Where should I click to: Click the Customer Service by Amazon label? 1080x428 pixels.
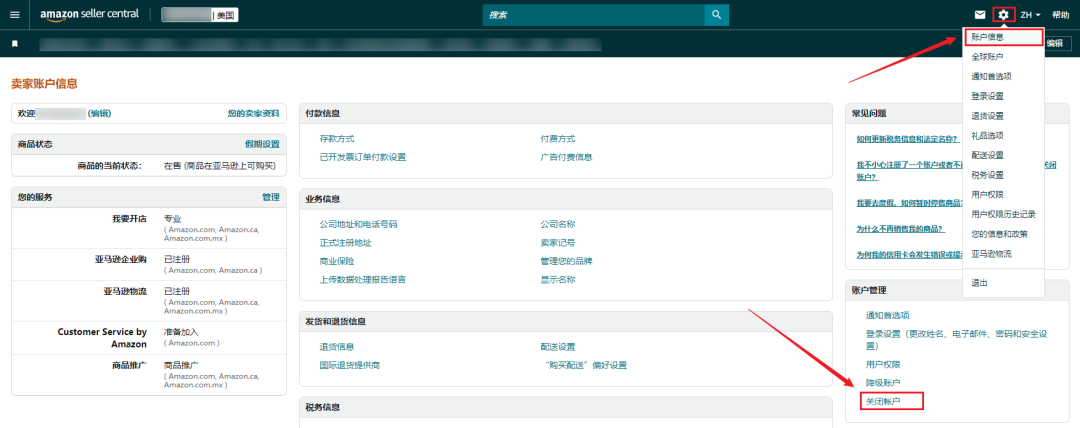pos(102,338)
